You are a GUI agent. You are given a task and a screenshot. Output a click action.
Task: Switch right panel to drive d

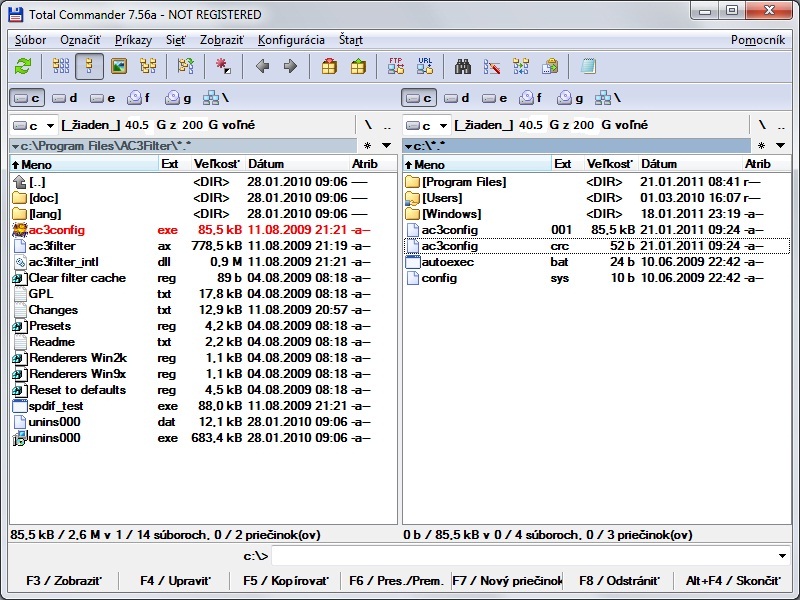coord(457,98)
